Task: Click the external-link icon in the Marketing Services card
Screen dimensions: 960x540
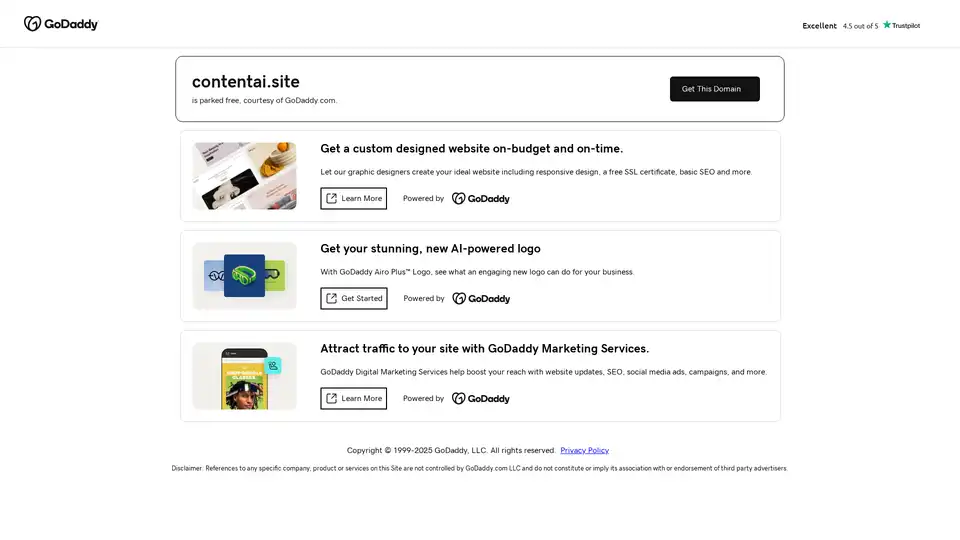Action: tap(332, 398)
